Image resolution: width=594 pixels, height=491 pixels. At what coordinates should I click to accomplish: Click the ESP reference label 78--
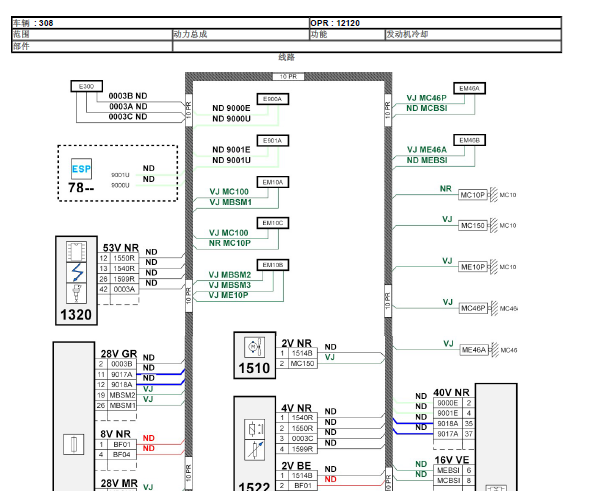point(81,188)
